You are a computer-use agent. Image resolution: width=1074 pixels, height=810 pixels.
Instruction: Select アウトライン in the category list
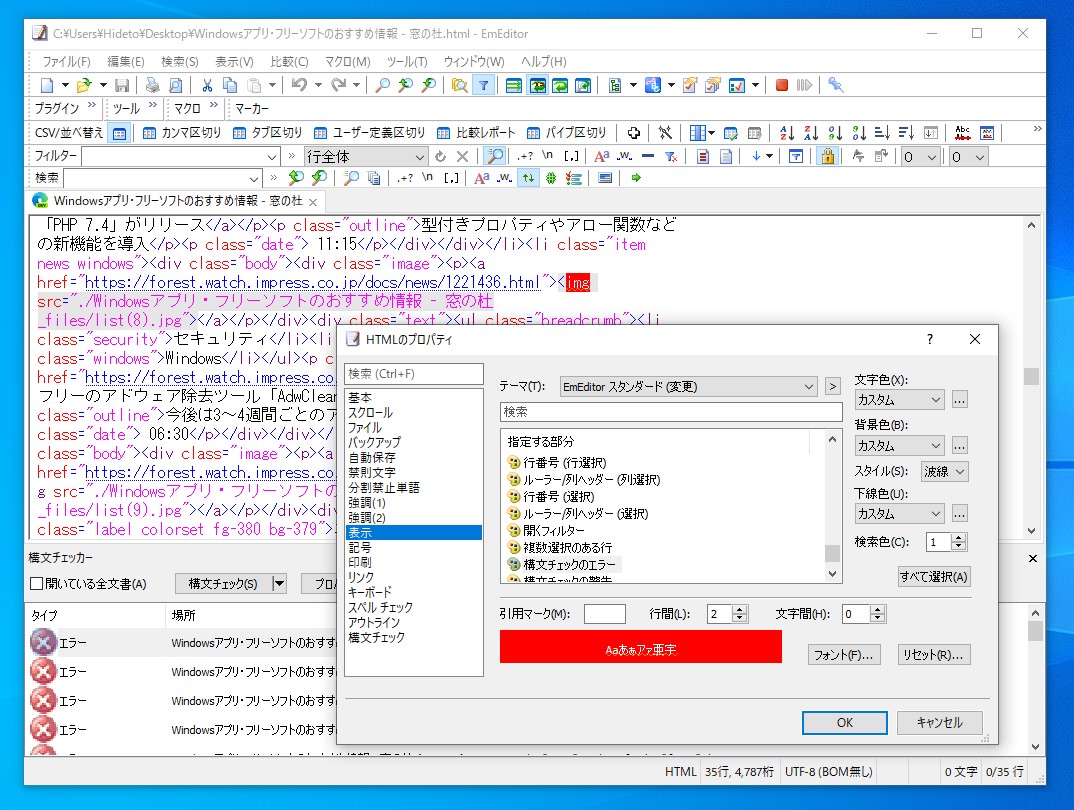point(373,622)
